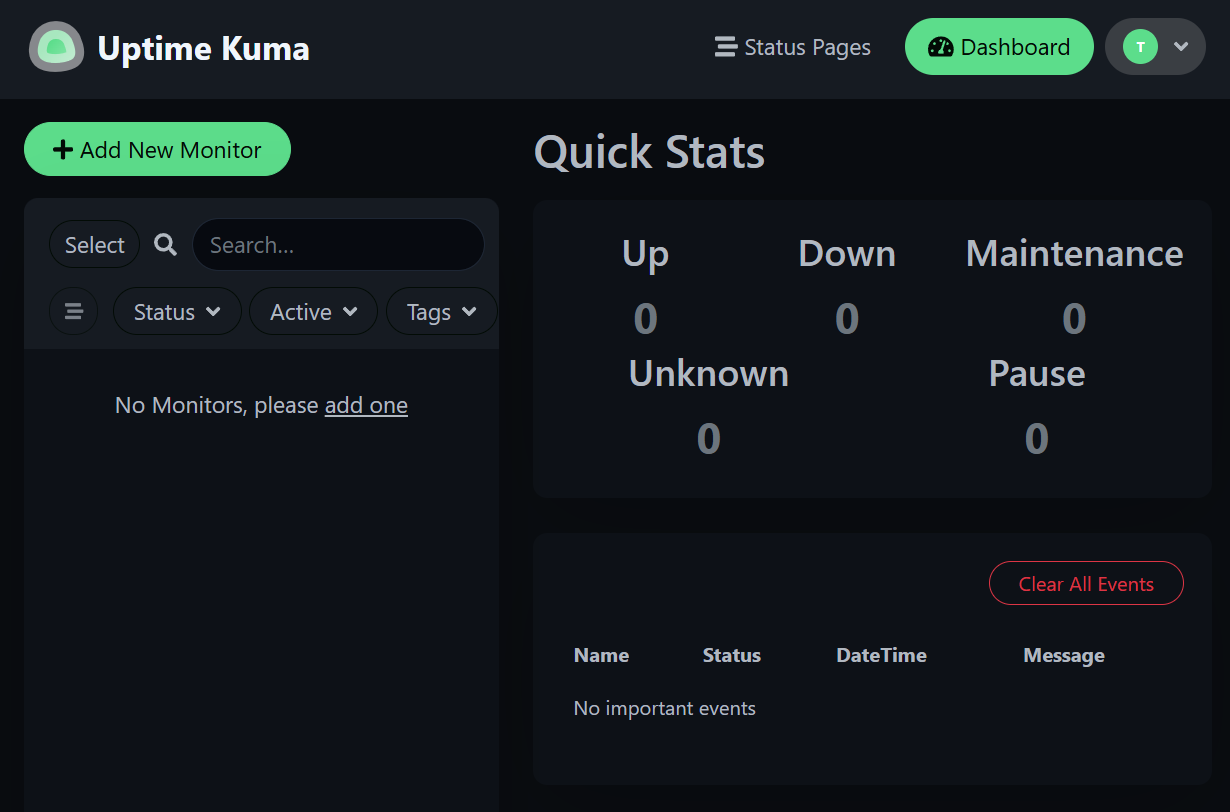Click the DateTime column header
Screen dimensions: 1230x812
tap(881, 656)
